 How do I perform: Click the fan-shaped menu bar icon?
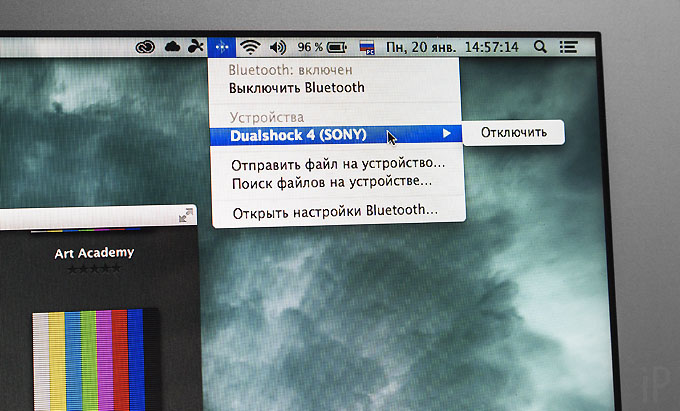(195, 46)
